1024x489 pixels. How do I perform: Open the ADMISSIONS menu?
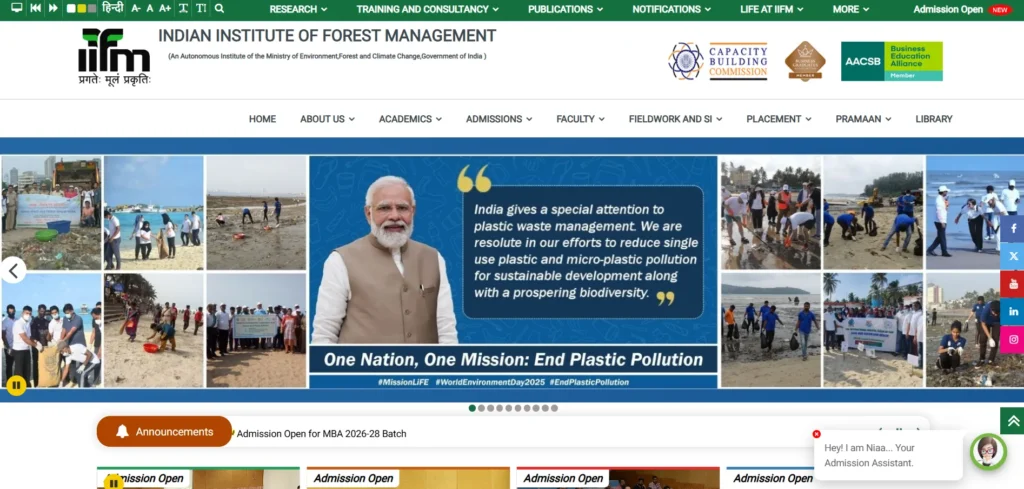[499, 119]
